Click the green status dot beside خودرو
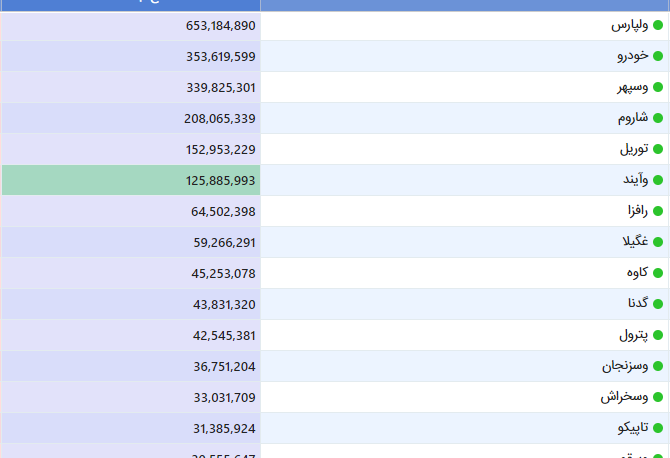670x458 pixels. 658,56
